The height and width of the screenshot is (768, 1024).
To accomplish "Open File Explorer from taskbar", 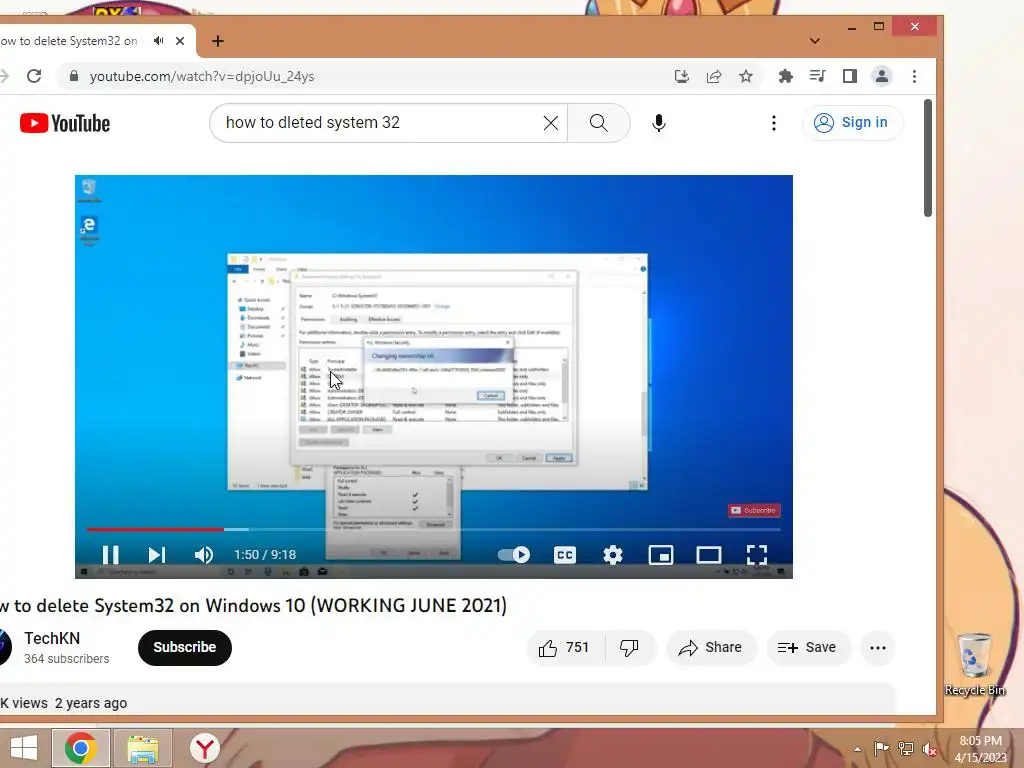I will [143, 748].
